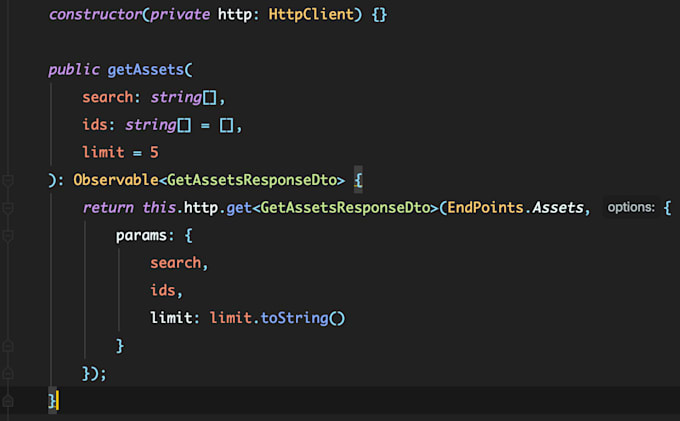Click 'ids' parameter in method signature
This screenshot has height=421, width=680.
[x=95, y=125]
